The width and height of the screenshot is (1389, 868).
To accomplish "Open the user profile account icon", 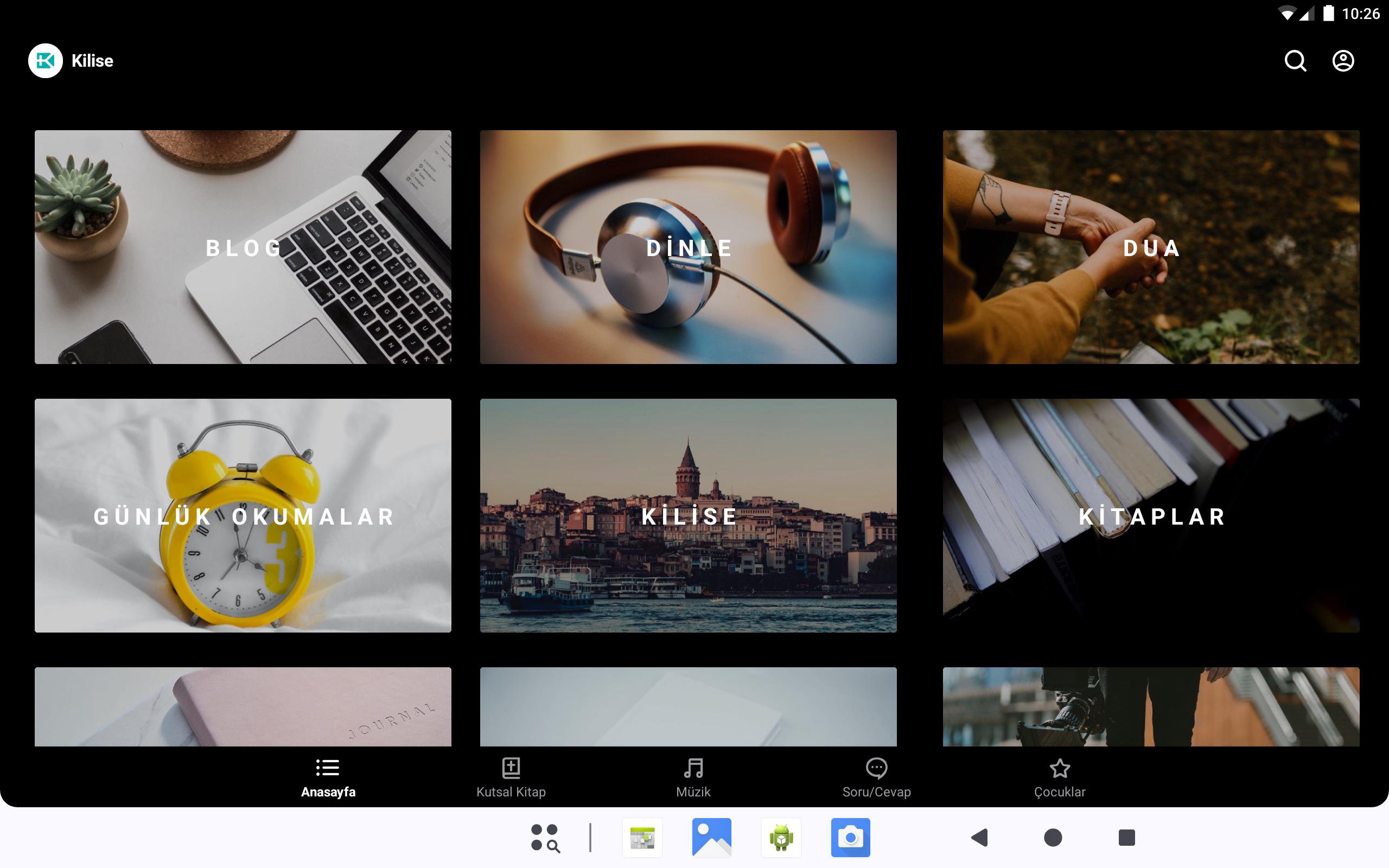I will click(1342, 61).
